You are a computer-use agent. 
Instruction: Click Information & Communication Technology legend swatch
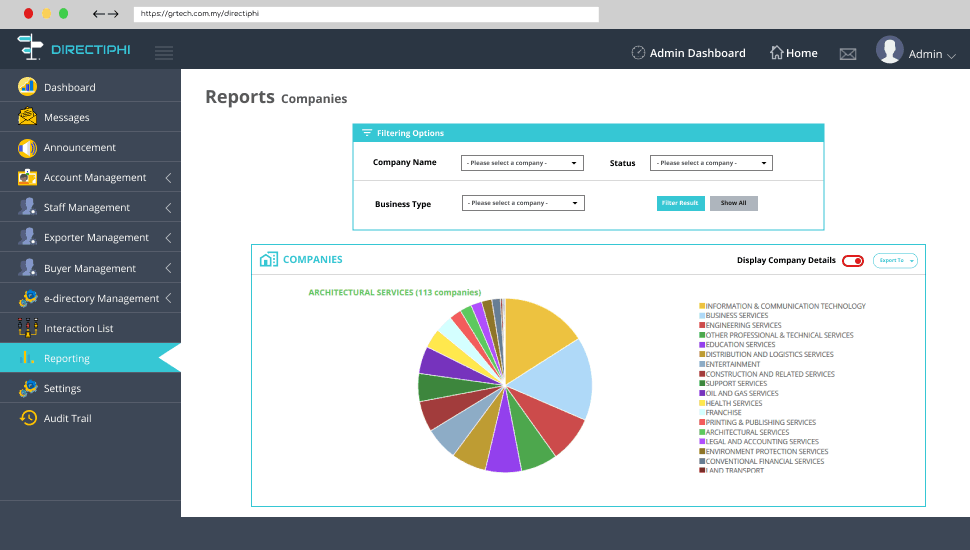(702, 306)
